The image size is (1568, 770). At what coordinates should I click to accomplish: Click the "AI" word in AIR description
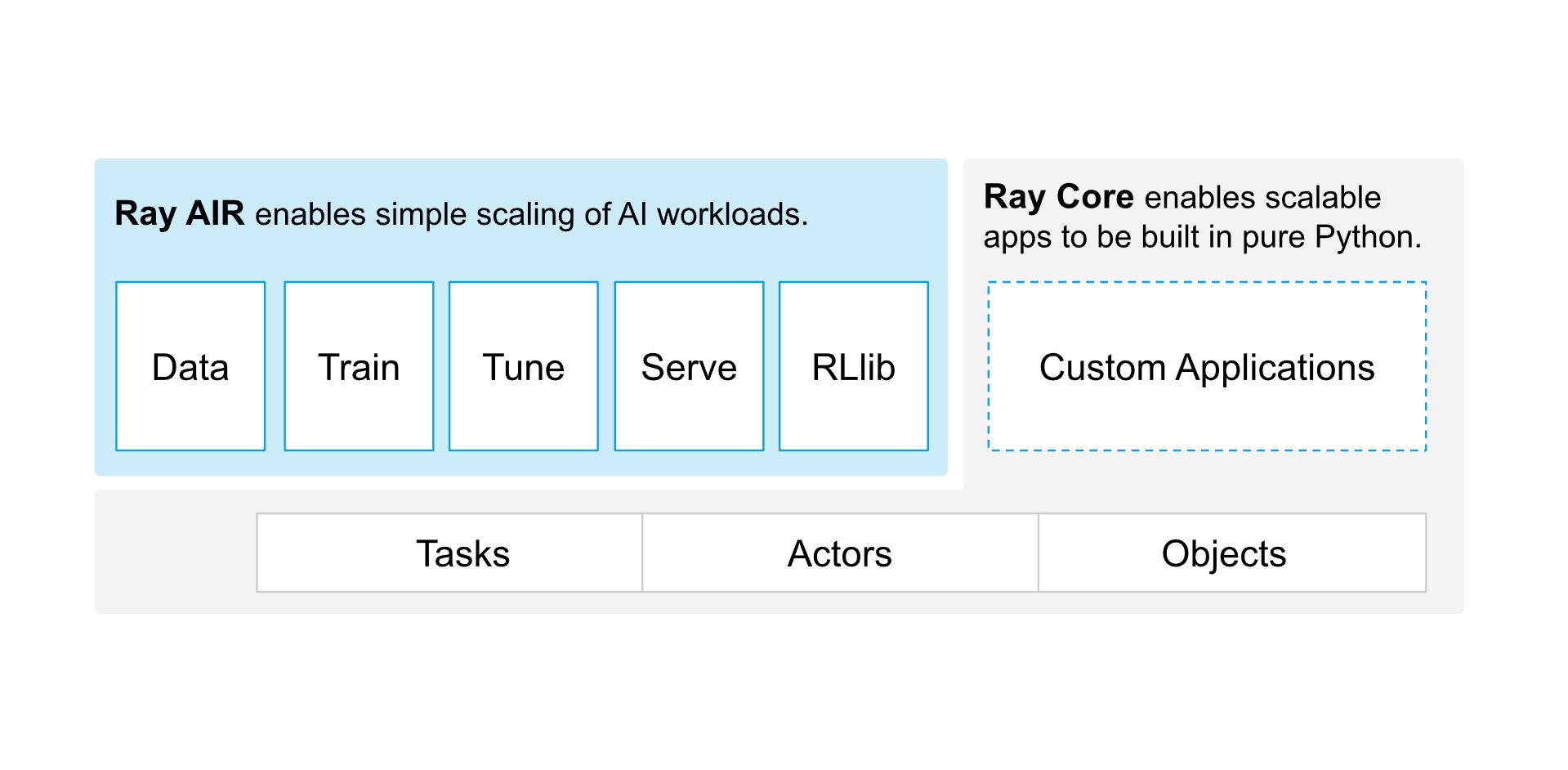click(x=632, y=214)
